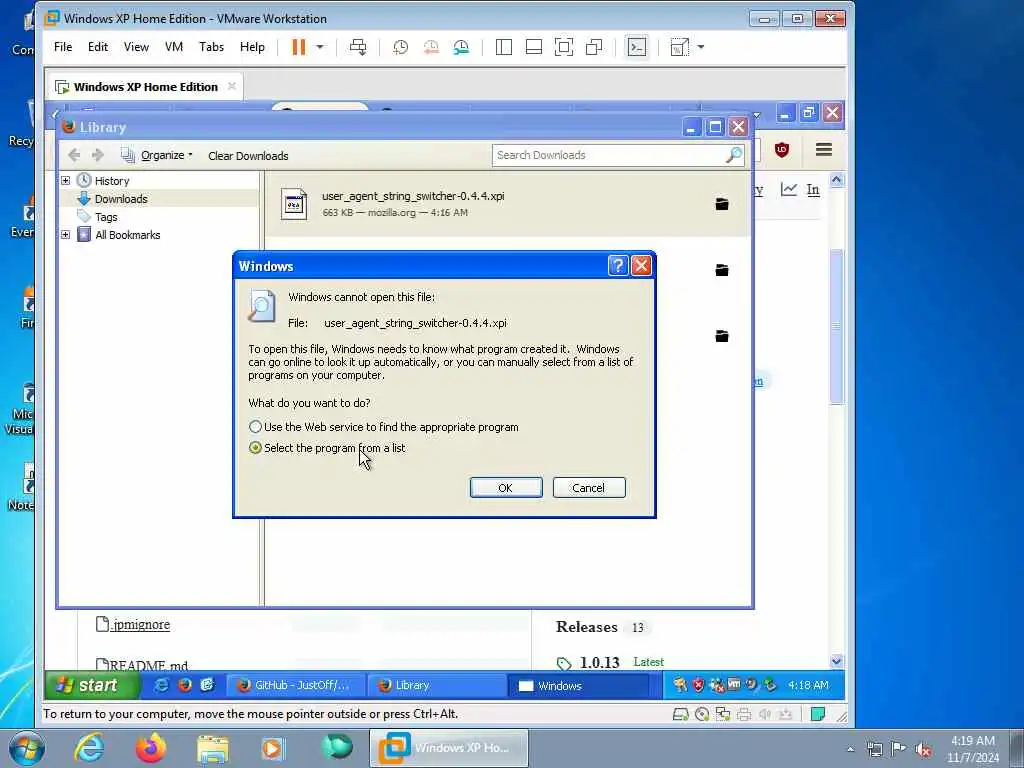Click Cancel in the Windows dialog
This screenshot has height=768, width=1024.
click(x=589, y=488)
